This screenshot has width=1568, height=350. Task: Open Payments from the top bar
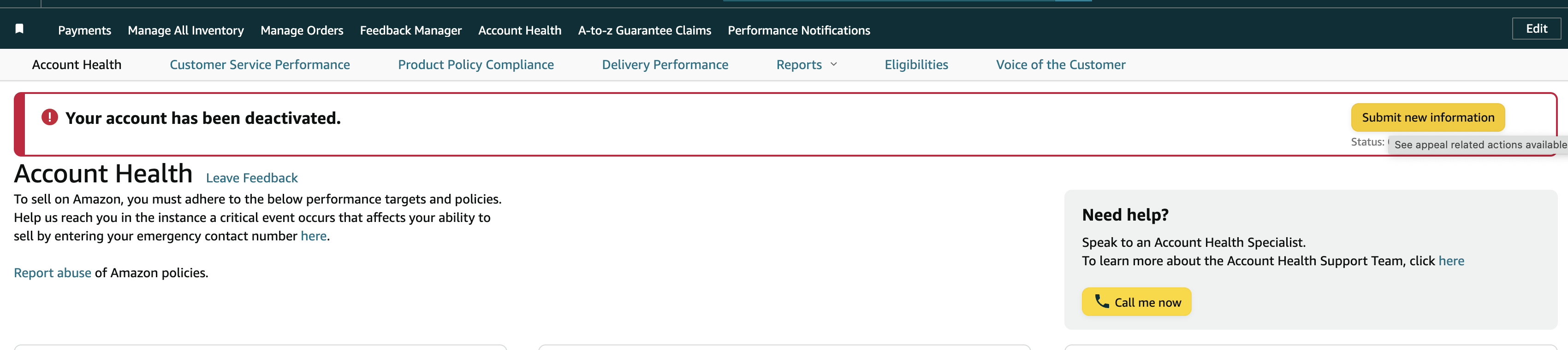[84, 30]
